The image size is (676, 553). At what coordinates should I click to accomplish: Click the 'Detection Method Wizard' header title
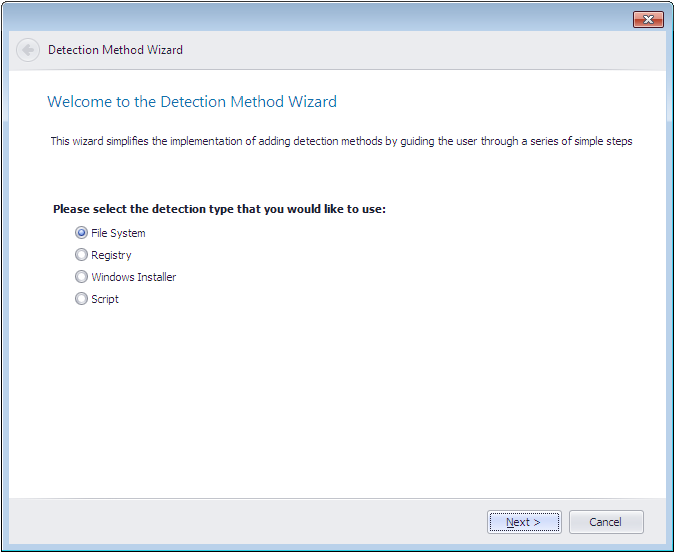[115, 50]
